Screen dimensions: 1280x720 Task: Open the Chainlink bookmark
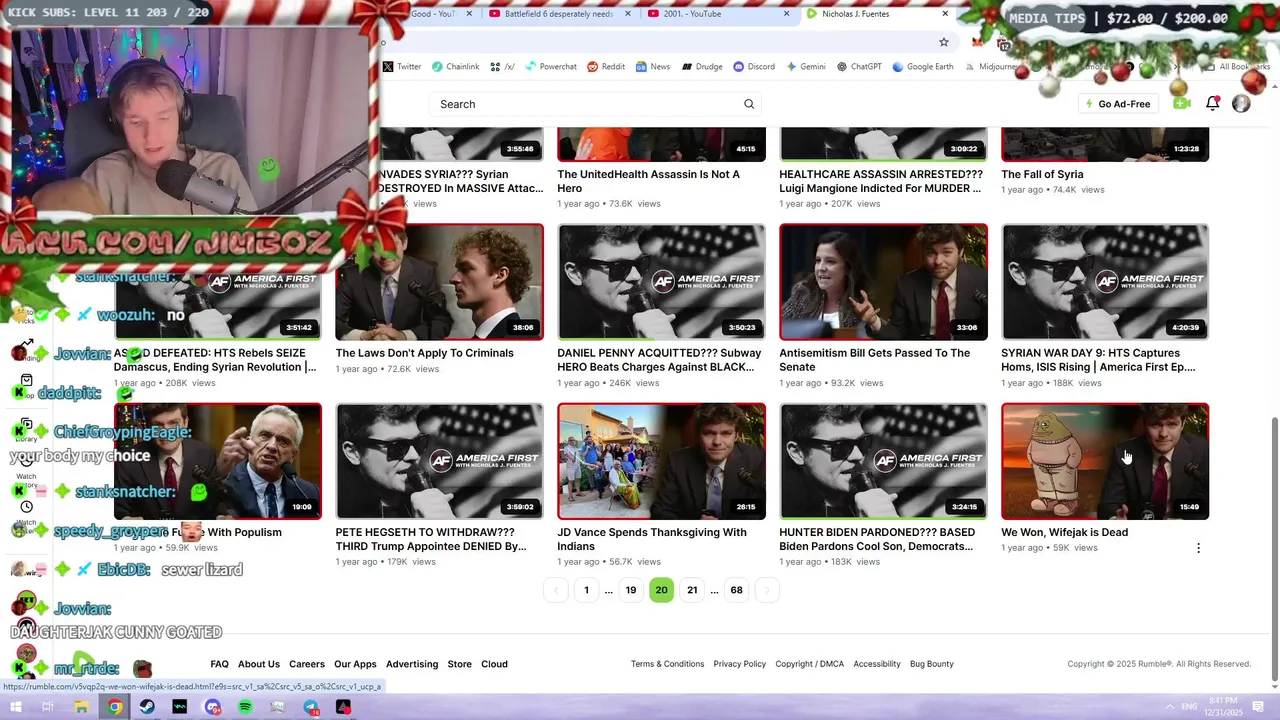click(455, 67)
